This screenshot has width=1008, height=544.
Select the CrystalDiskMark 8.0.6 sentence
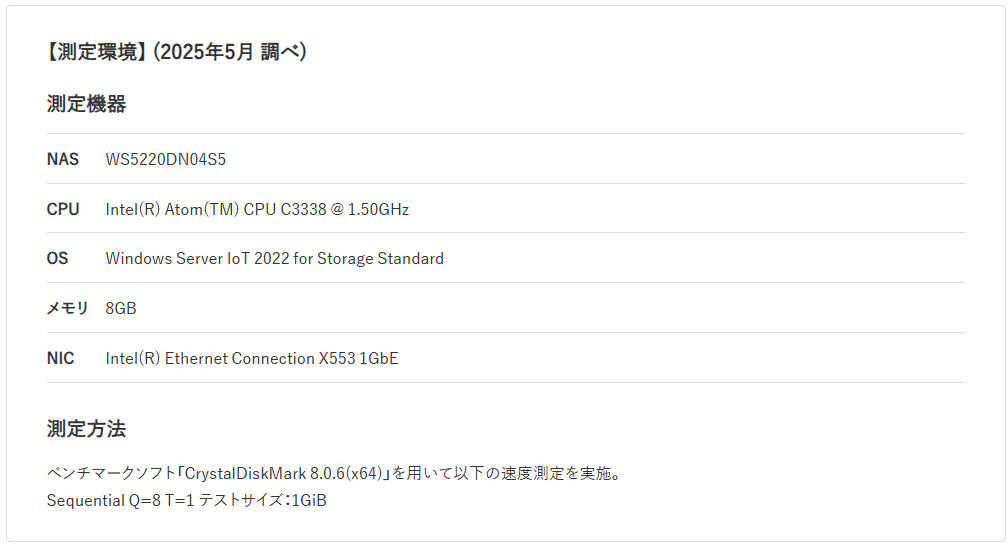[x=334, y=474]
